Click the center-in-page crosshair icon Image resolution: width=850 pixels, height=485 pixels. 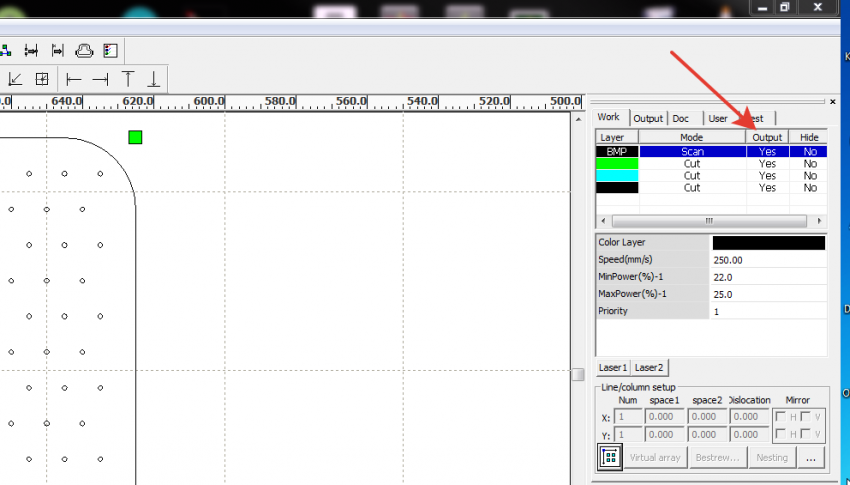point(42,79)
